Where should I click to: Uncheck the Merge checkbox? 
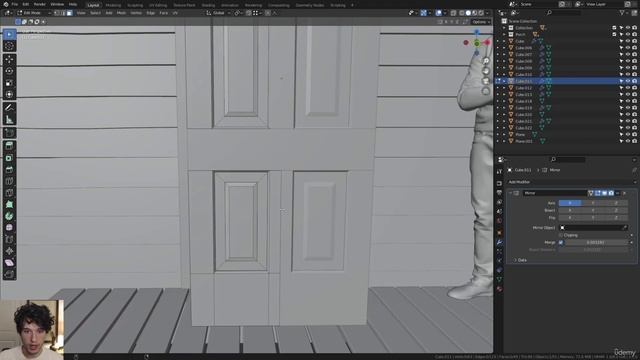point(561,242)
